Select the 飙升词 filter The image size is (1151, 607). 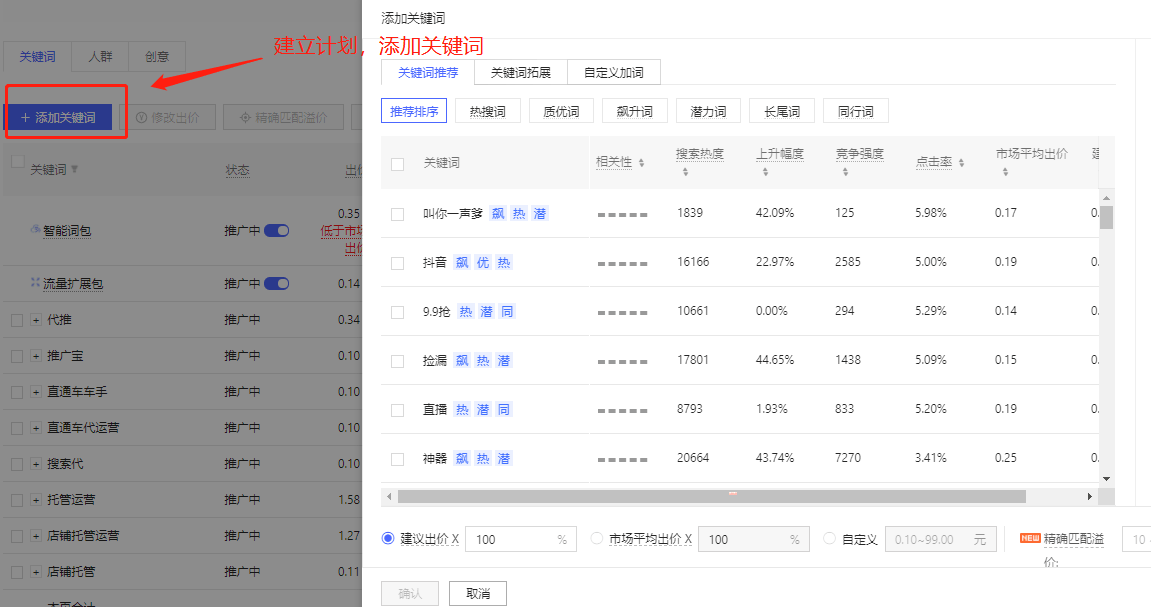tap(634, 112)
